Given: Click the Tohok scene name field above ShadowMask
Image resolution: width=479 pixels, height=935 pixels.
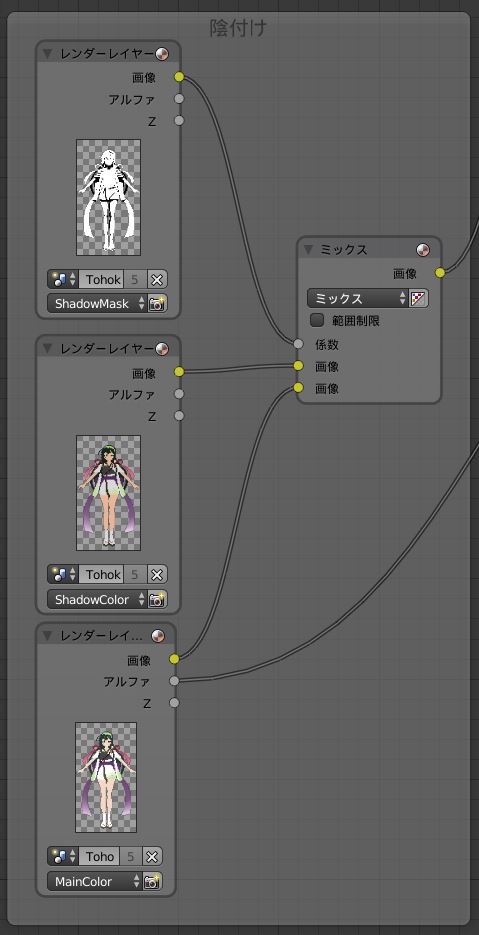Looking at the screenshot, I should pos(101,279).
